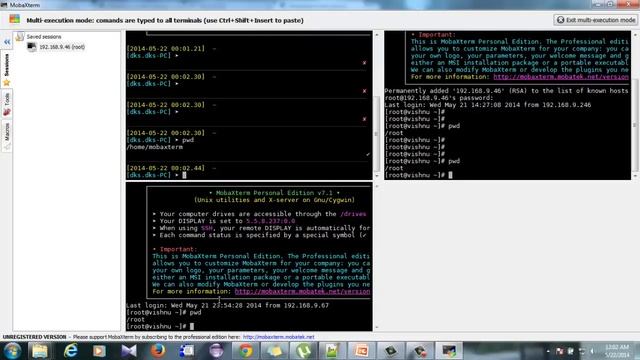Open Windows Explorer from taskbar

pyautogui.click(x=40, y=351)
